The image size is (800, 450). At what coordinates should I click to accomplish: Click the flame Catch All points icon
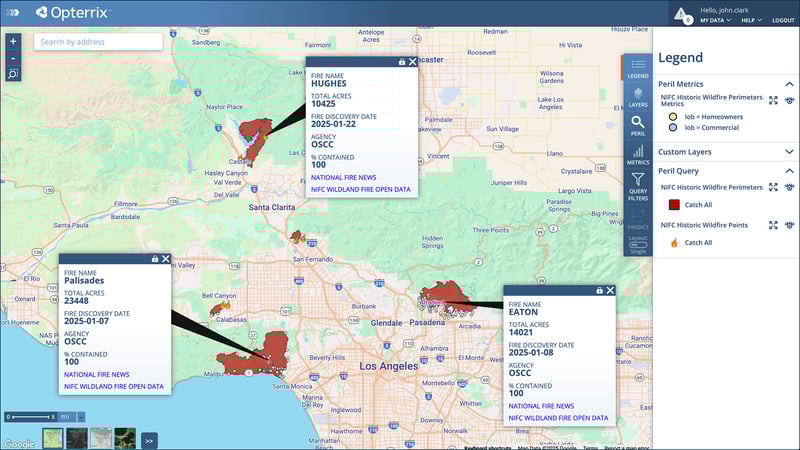coord(674,243)
